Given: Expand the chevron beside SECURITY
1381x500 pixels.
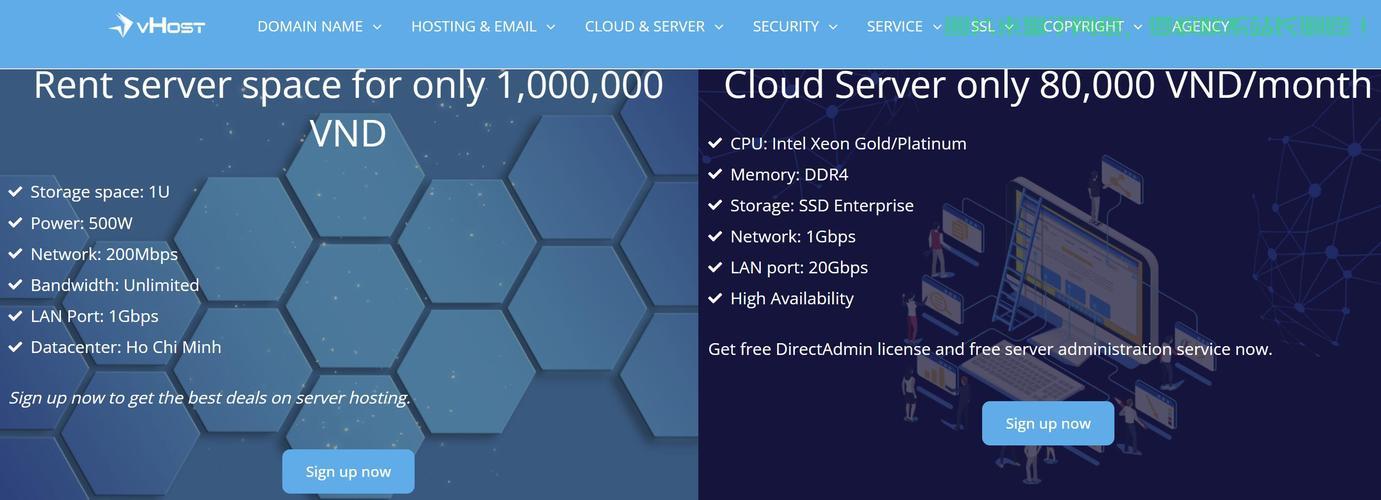Looking at the screenshot, I should (x=833, y=27).
